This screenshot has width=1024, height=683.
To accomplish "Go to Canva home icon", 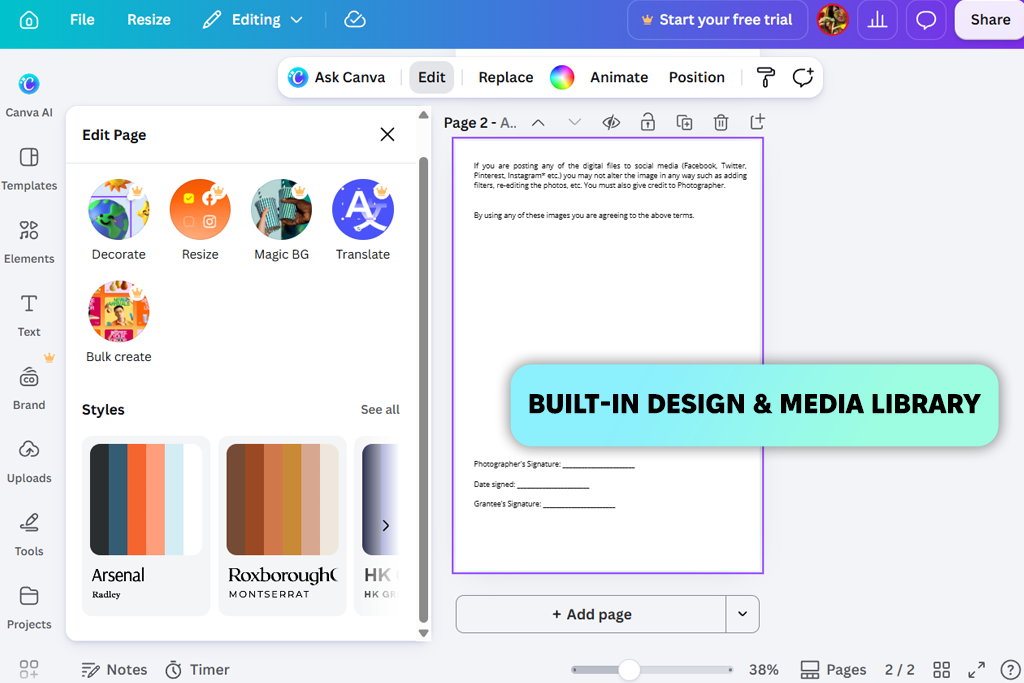I will tap(29, 20).
